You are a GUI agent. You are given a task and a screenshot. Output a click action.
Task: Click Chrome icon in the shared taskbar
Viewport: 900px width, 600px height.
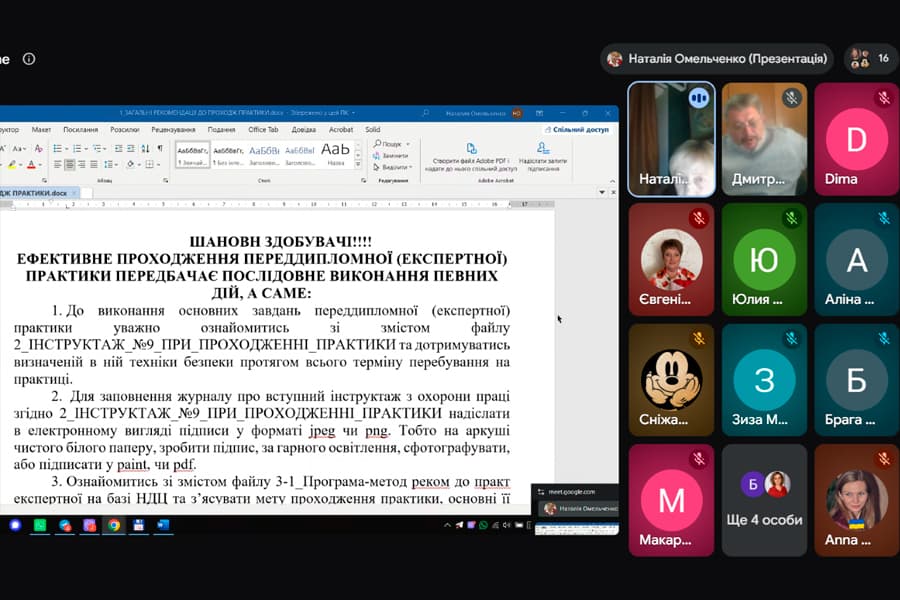pos(114,525)
